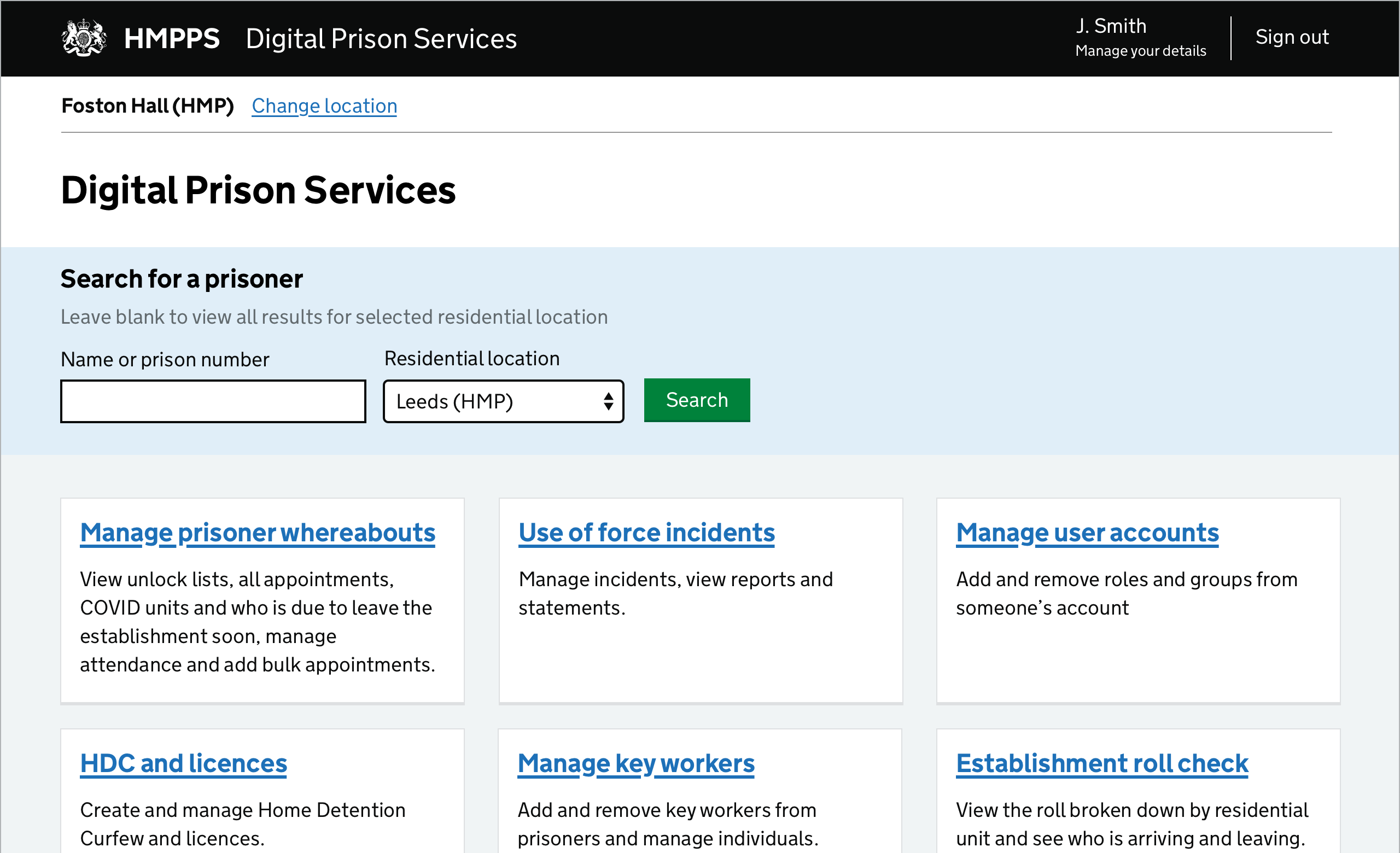This screenshot has width=1400, height=853.
Task: Open Manage user accounts
Action: point(1086,532)
